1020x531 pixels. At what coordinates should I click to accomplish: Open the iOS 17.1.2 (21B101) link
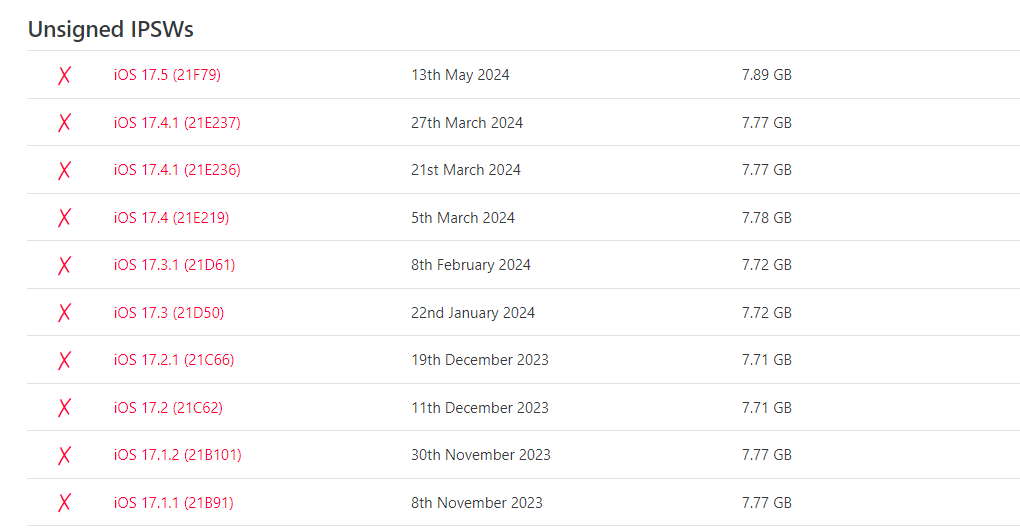point(177,455)
